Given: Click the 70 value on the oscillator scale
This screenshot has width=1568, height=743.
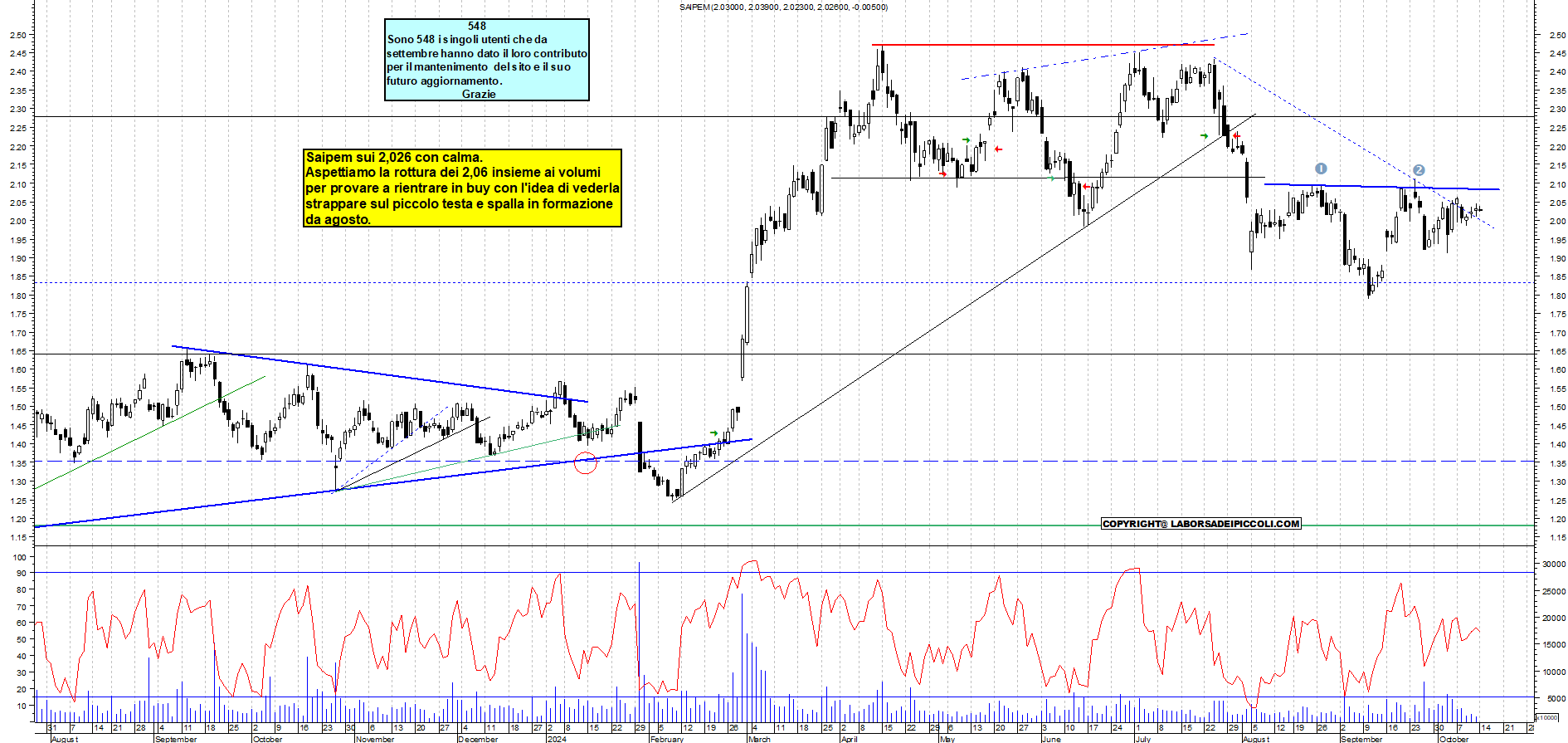Looking at the screenshot, I should pyautogui.click(x=21, y=607).
